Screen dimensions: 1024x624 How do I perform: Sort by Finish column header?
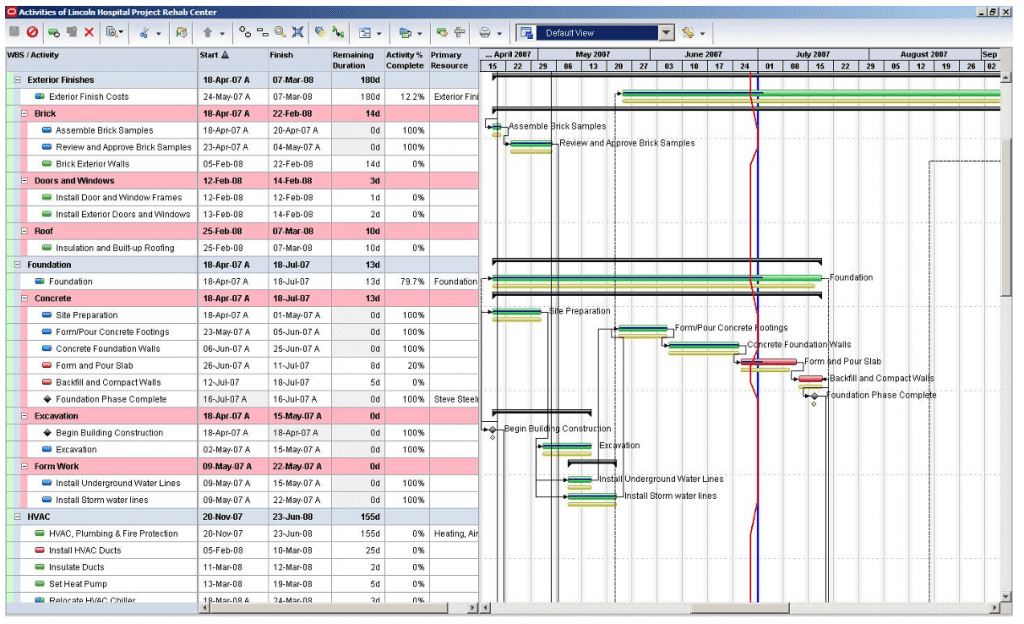pyautogui.click(x=299, y=59)
